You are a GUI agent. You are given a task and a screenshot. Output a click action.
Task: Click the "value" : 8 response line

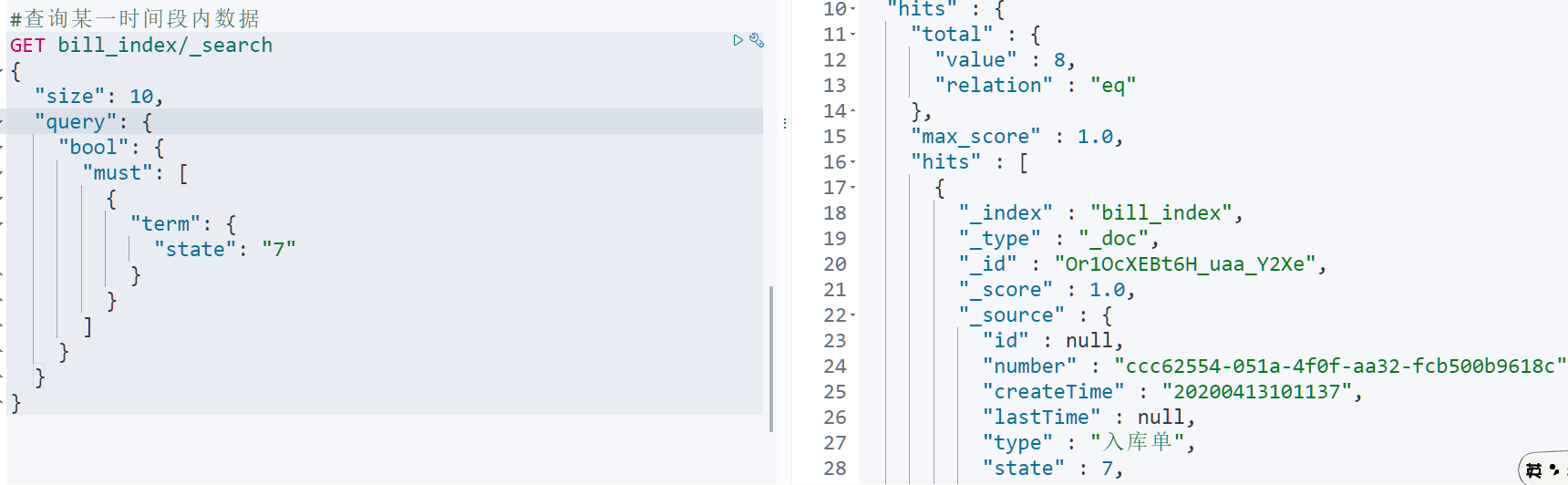[x=1005, y=60]
